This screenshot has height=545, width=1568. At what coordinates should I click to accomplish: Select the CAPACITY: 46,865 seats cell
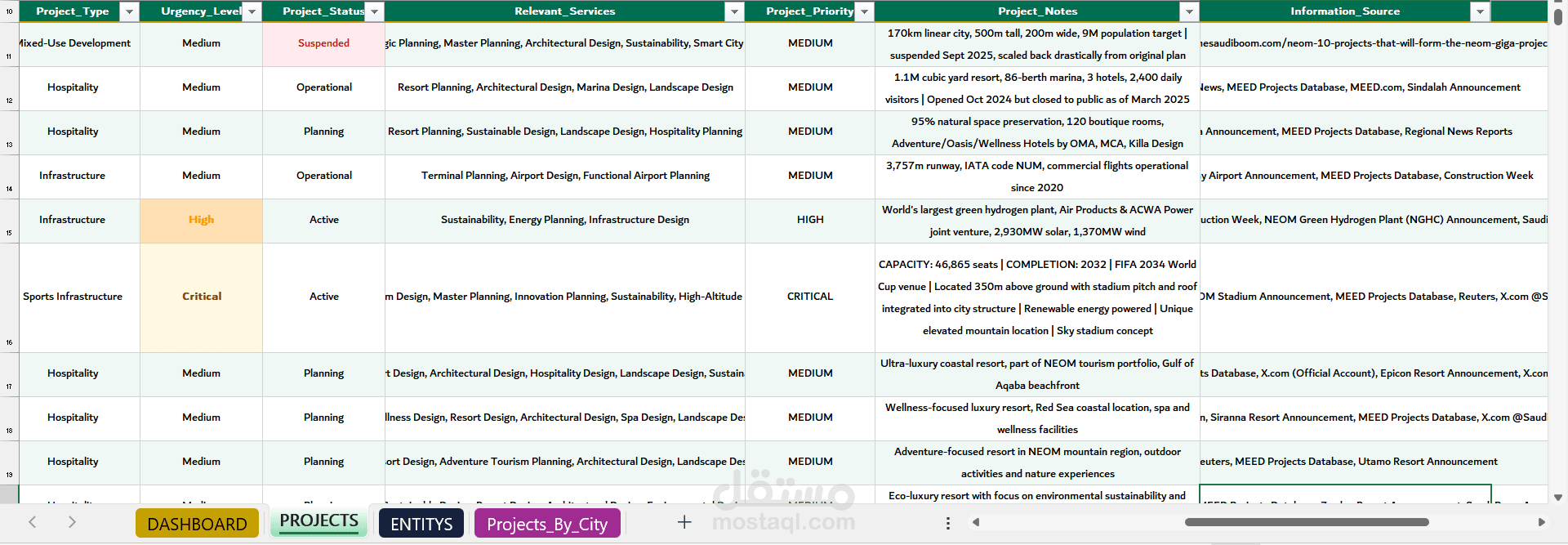coord(1037,297)
